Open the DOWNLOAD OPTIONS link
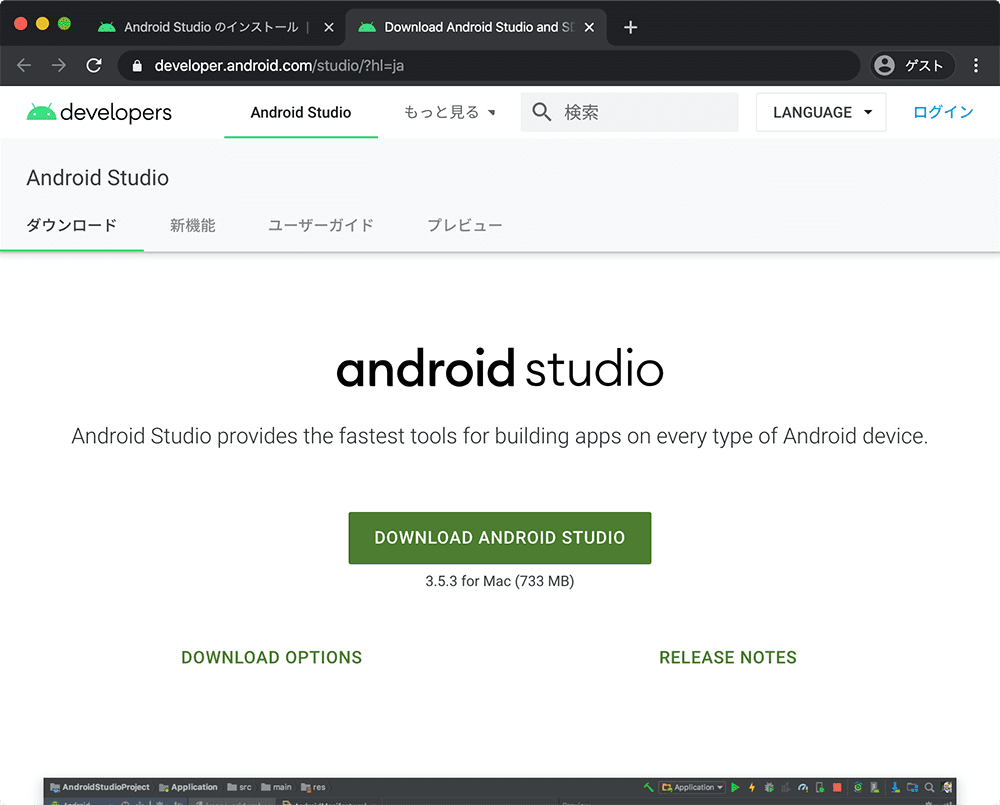 [272, 658]
